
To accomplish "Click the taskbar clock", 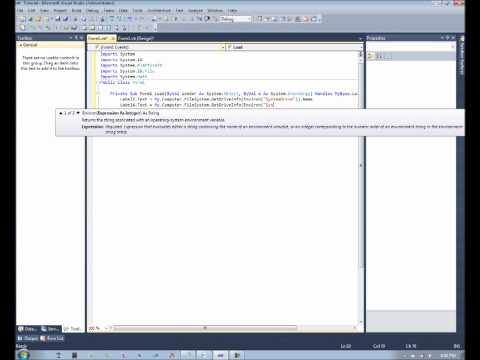I will pos(448,356).
